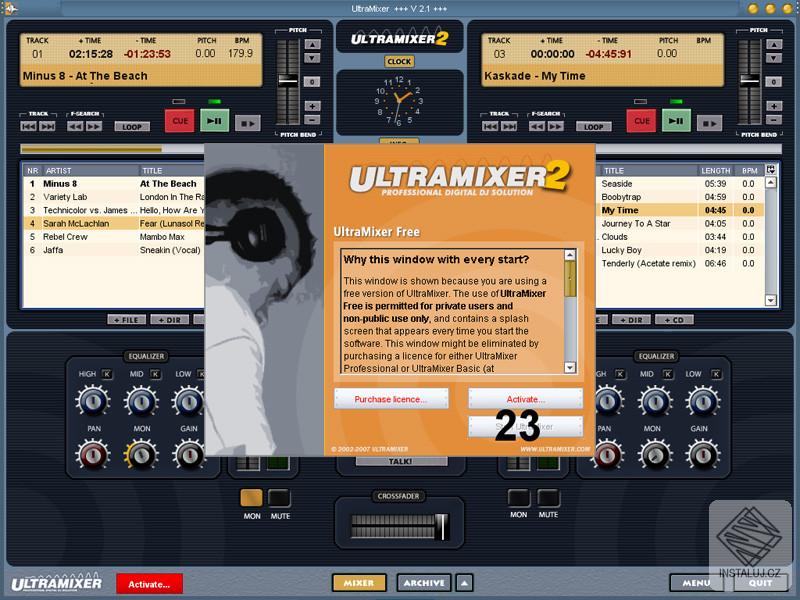Toggle right channel MUTE button

click(548, 497)
